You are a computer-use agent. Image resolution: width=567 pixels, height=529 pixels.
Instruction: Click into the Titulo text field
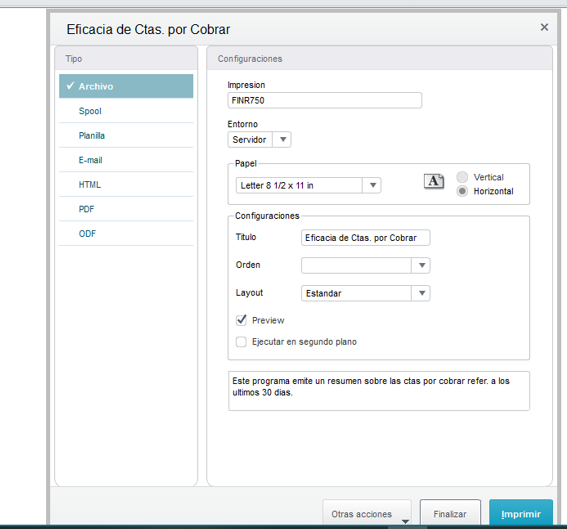(366, 238)
